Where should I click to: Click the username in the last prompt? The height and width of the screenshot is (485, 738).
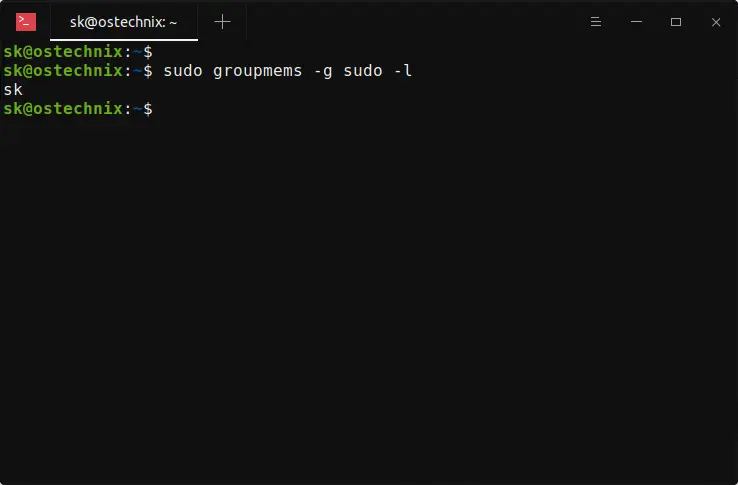[x=13, y=108]
